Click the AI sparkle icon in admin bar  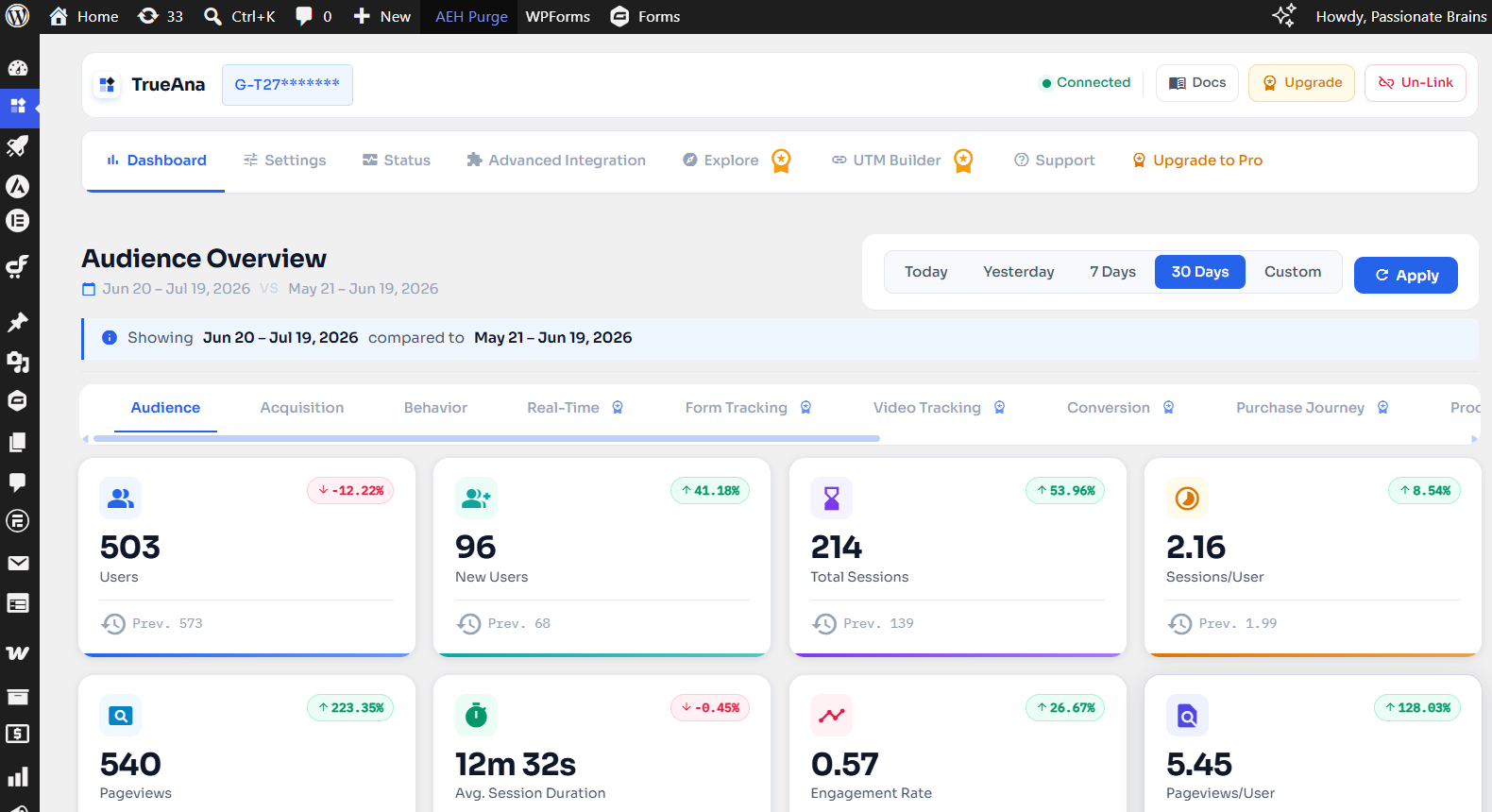coord(1284,16)
